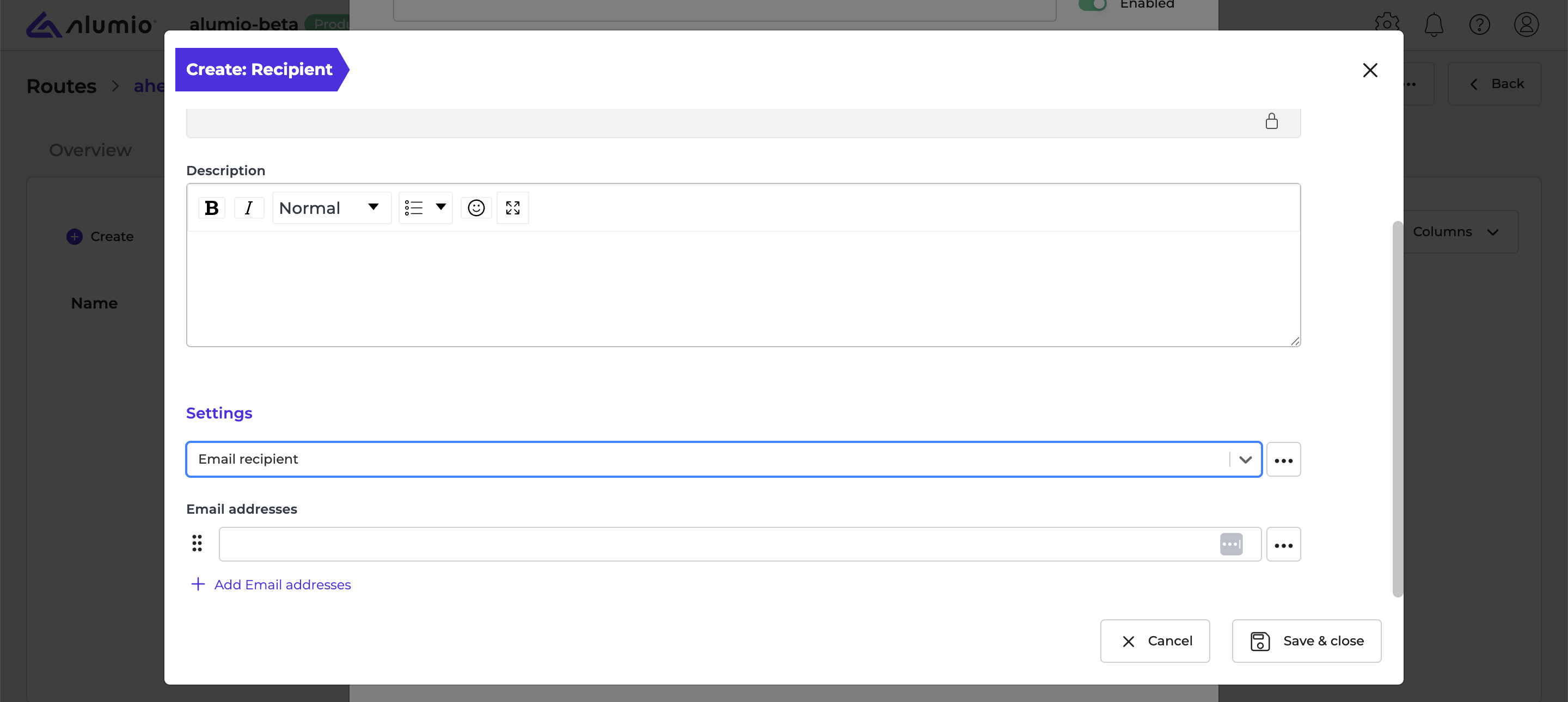Viewport: 1568px width, 702px height.
Task: Open the Columns dropdown
Action: point(1456,232)
